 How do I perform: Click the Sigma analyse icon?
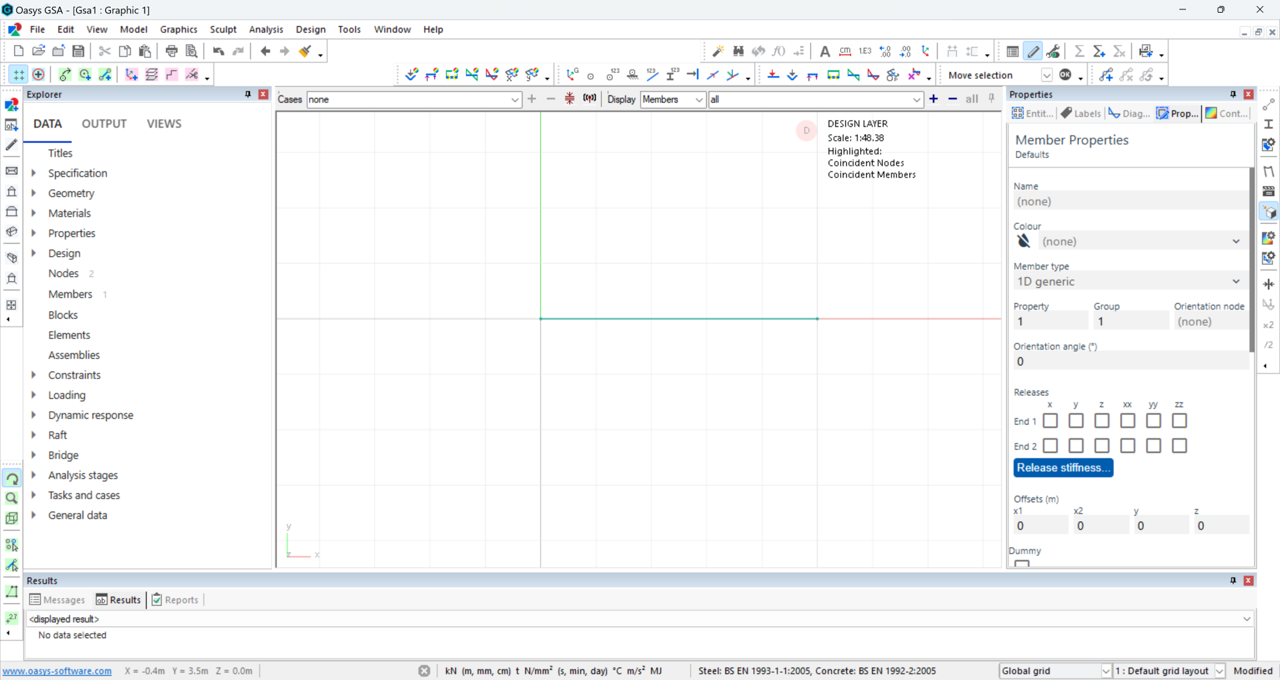coord(1079,51)
